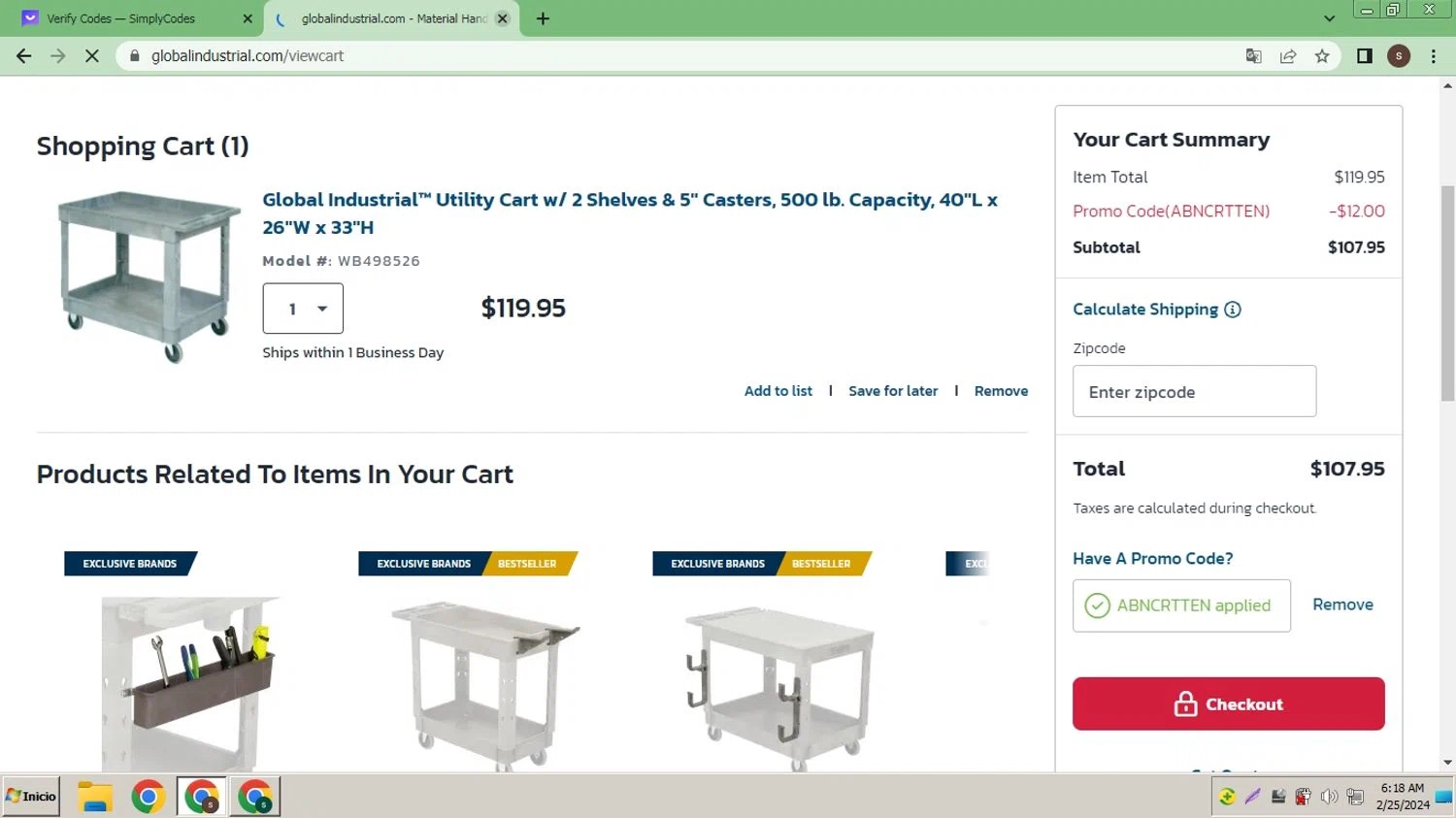1456x818 pixels.
Task: Click the Chrome profile avatar icon
Action: [x=1398, y=56]
